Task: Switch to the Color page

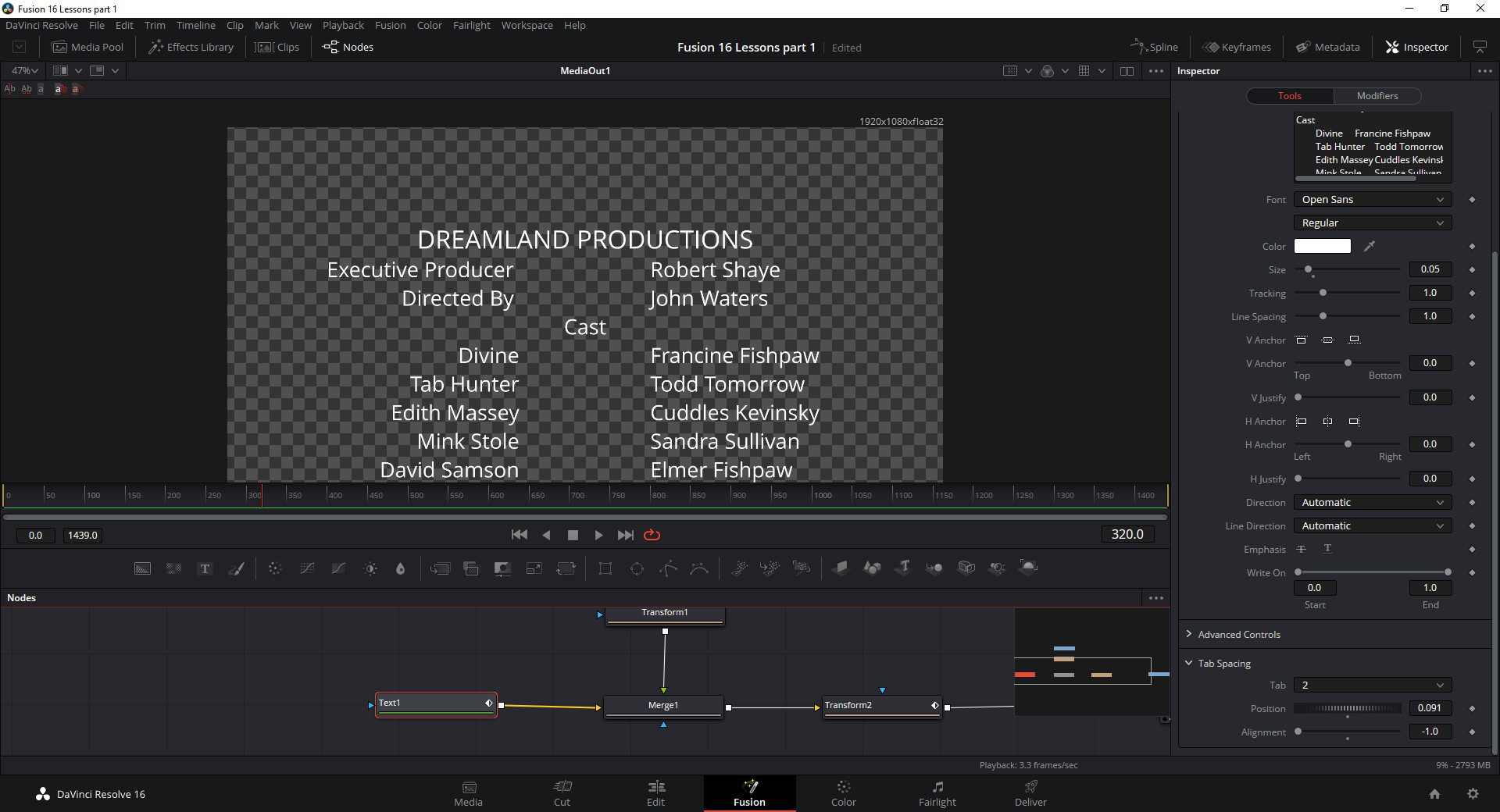Action: (x=843, y=793)
